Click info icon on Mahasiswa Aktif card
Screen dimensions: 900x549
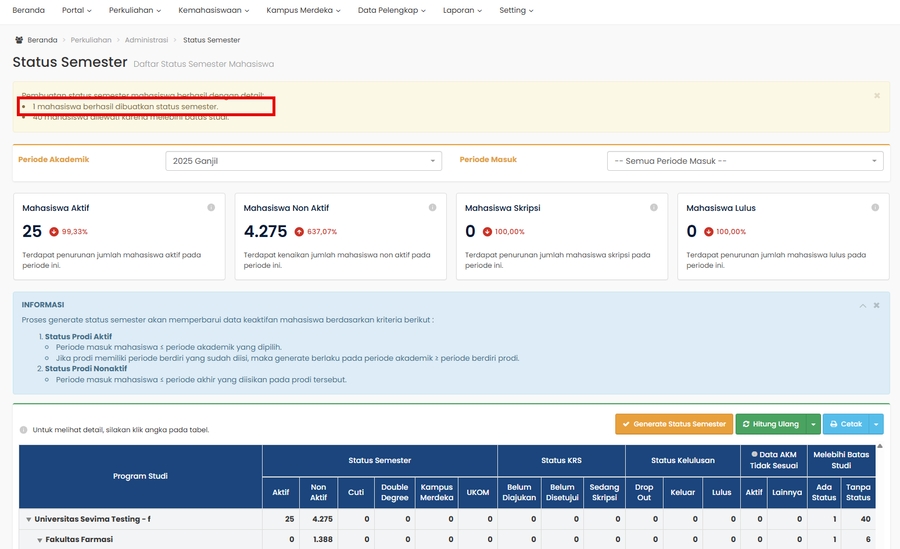[211, 208]
